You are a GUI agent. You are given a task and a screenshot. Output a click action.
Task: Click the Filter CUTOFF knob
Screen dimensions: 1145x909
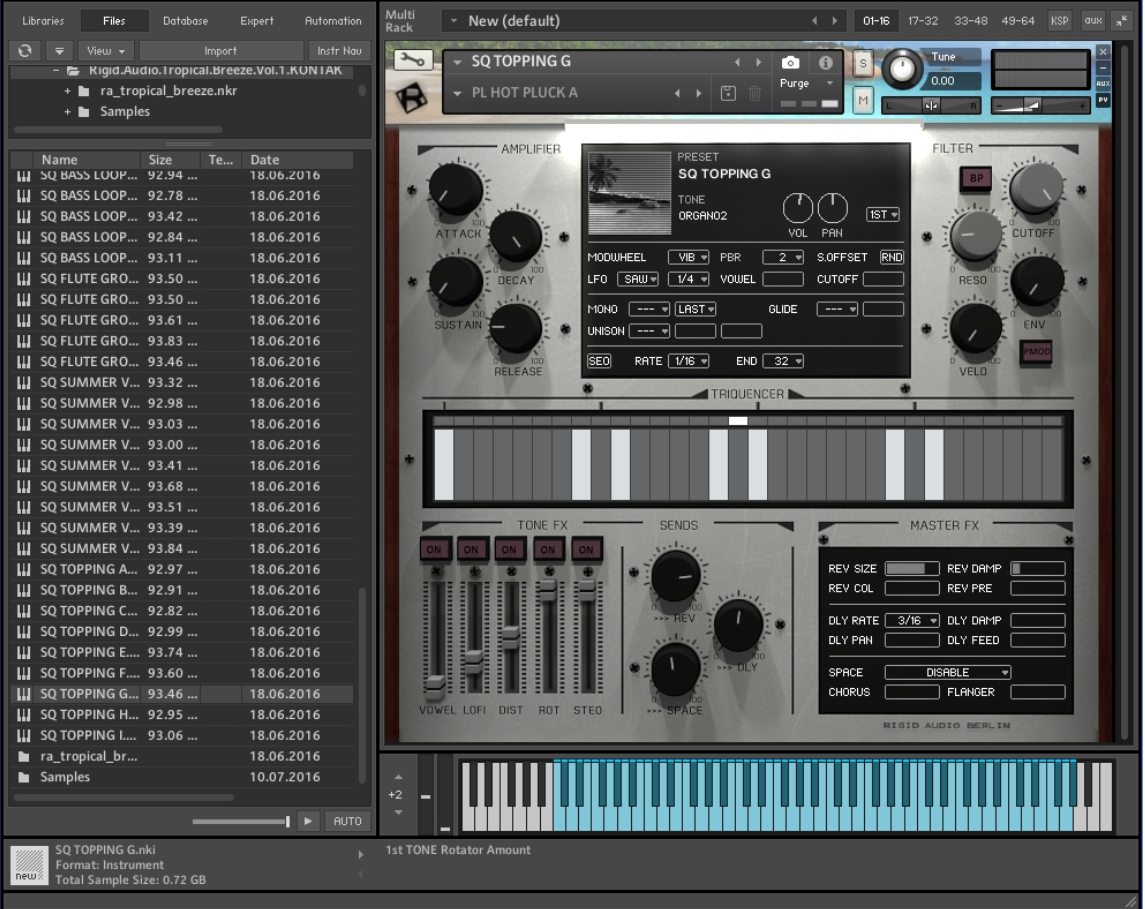pyautogui.click(x=1035, y=190)
